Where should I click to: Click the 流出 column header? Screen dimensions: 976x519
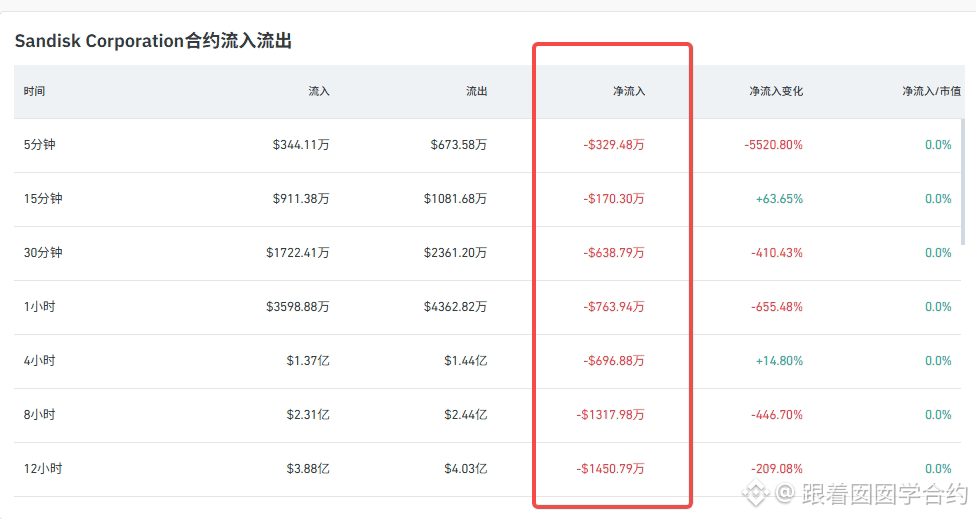click(x=477, y=91)
